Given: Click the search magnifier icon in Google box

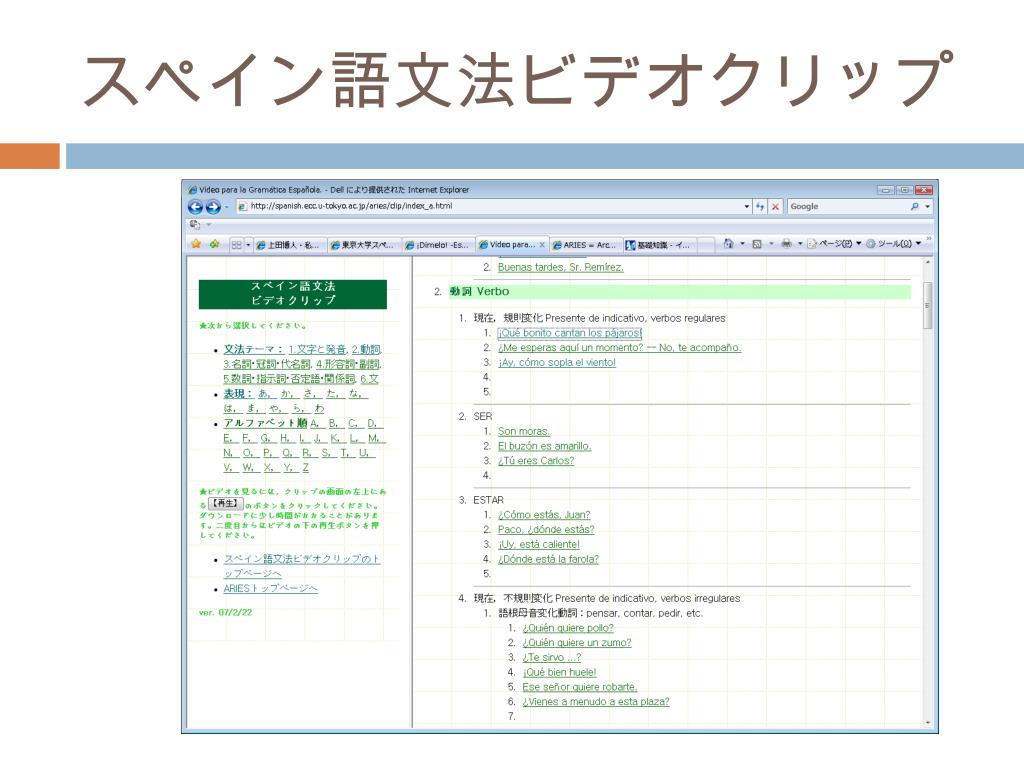Looking at the screenshot, I should coord(914,206).
